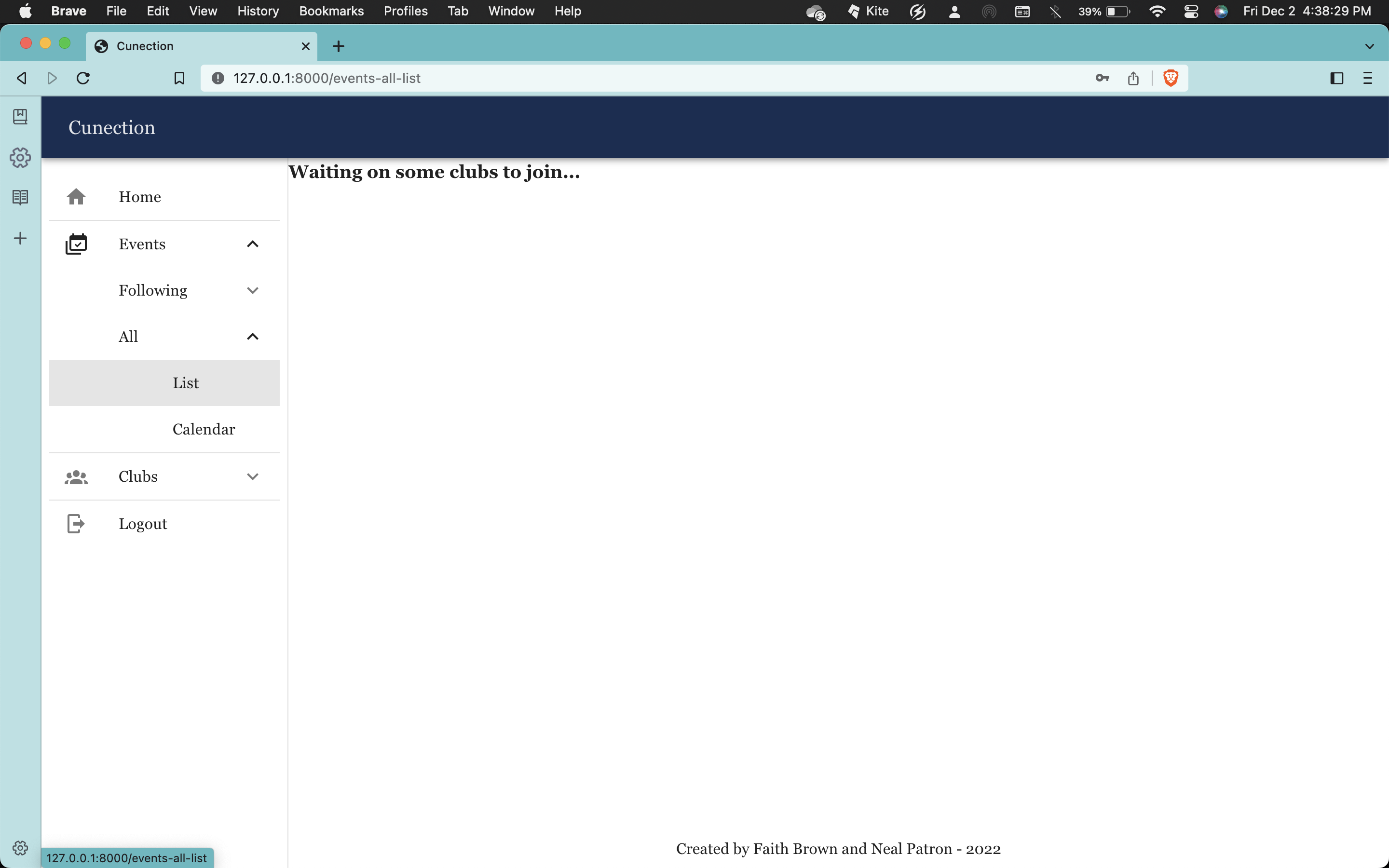Open the share icon in address bar
Viewport: 1389px width, 868px height.
click(x=1133, y=78)
